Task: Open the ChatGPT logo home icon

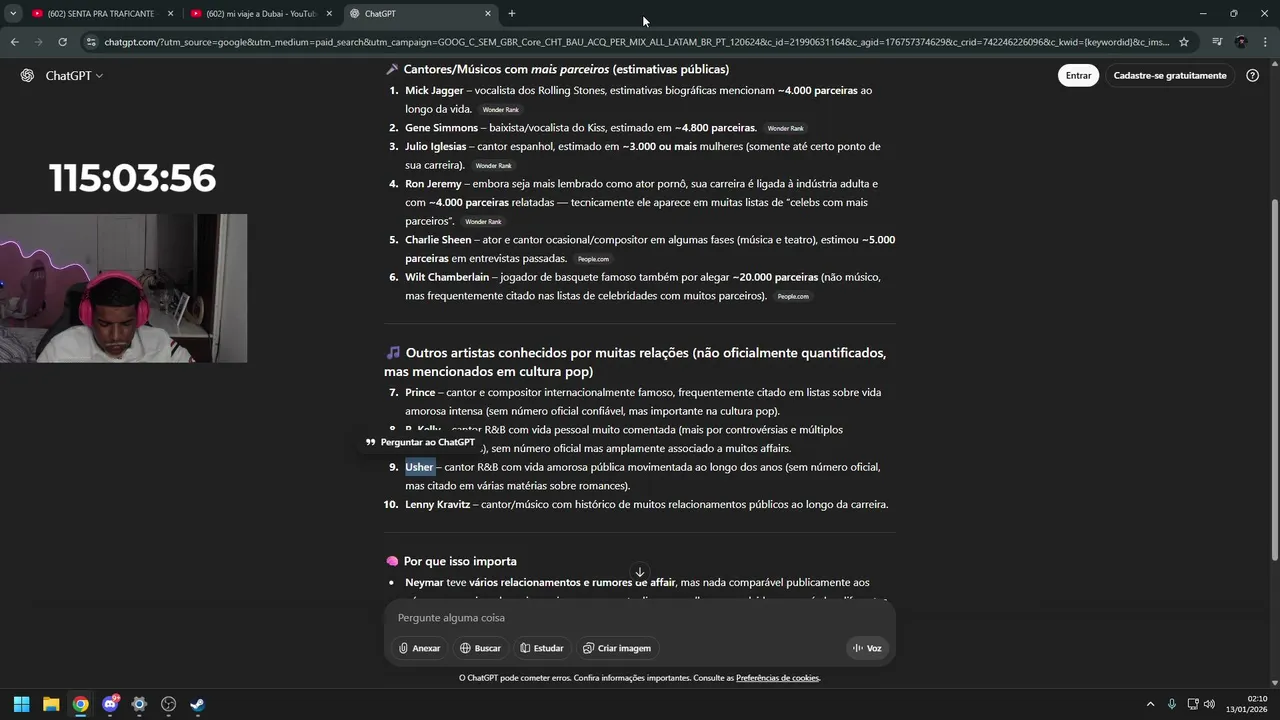Action: 27,76
